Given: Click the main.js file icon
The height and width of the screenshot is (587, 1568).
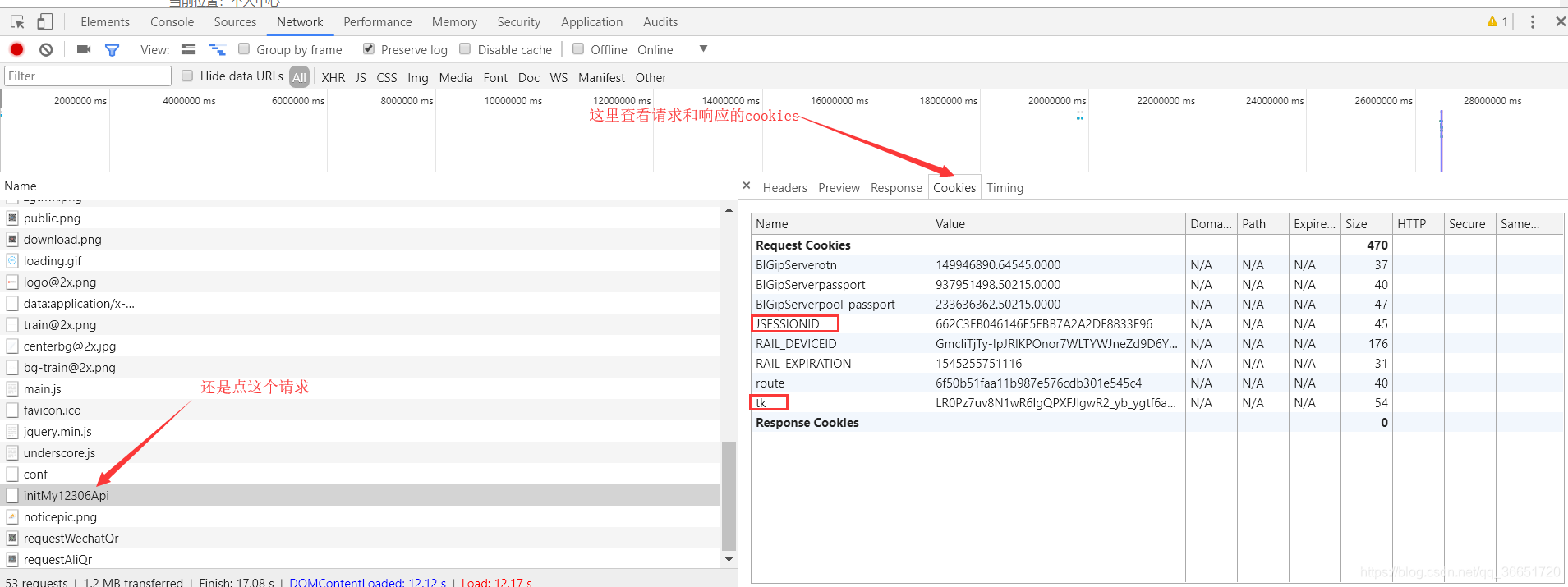Looking at the screenshot, I should point(12,388).
